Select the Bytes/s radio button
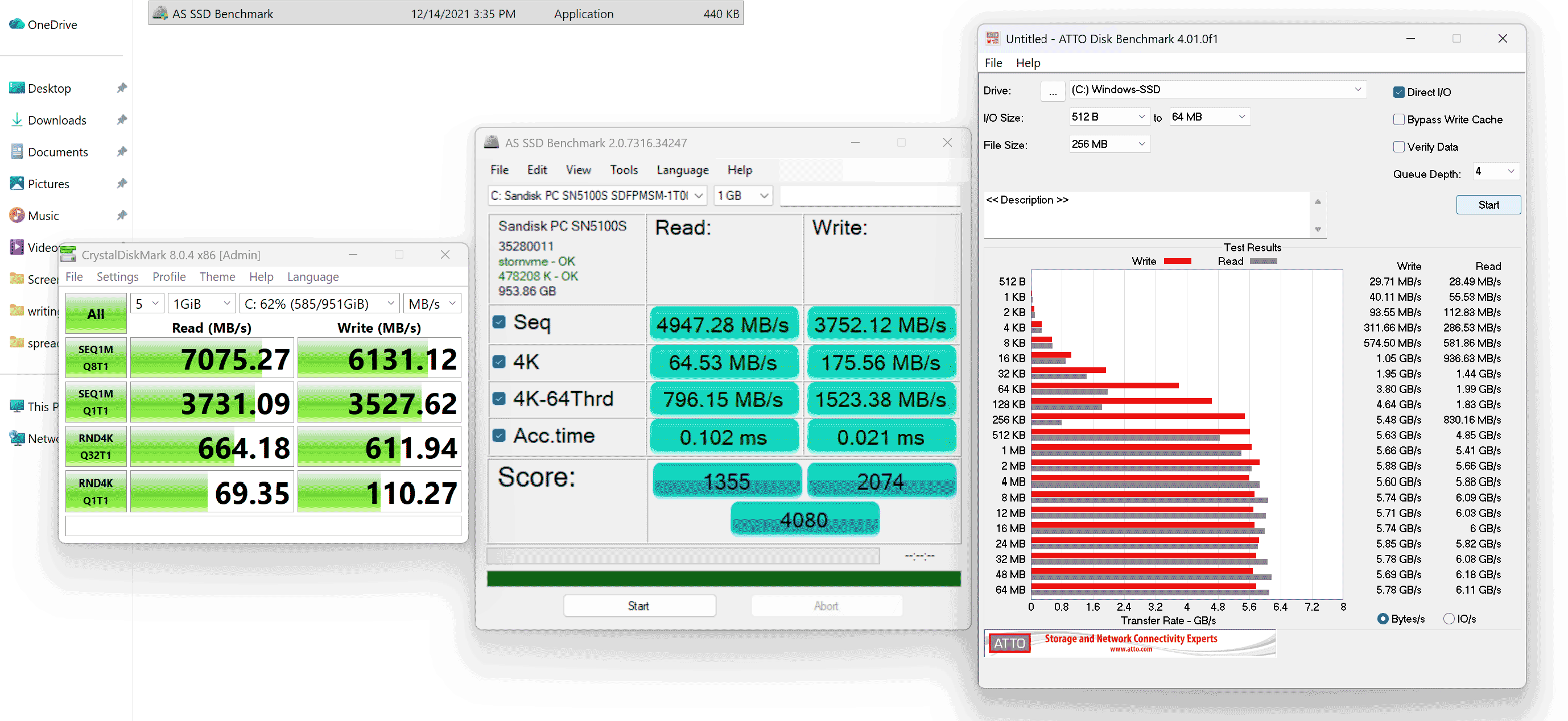 [1383, 619]
